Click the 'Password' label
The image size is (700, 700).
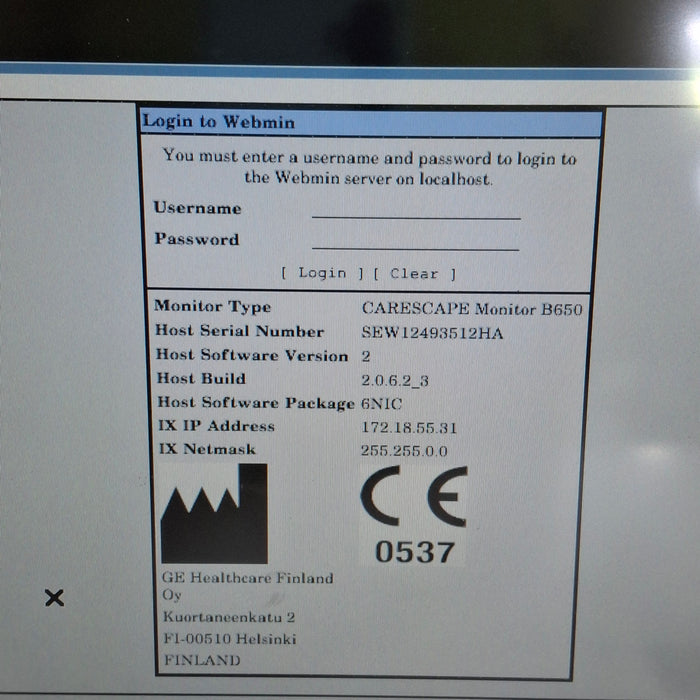pyautogui.click(x=197, y=239)
